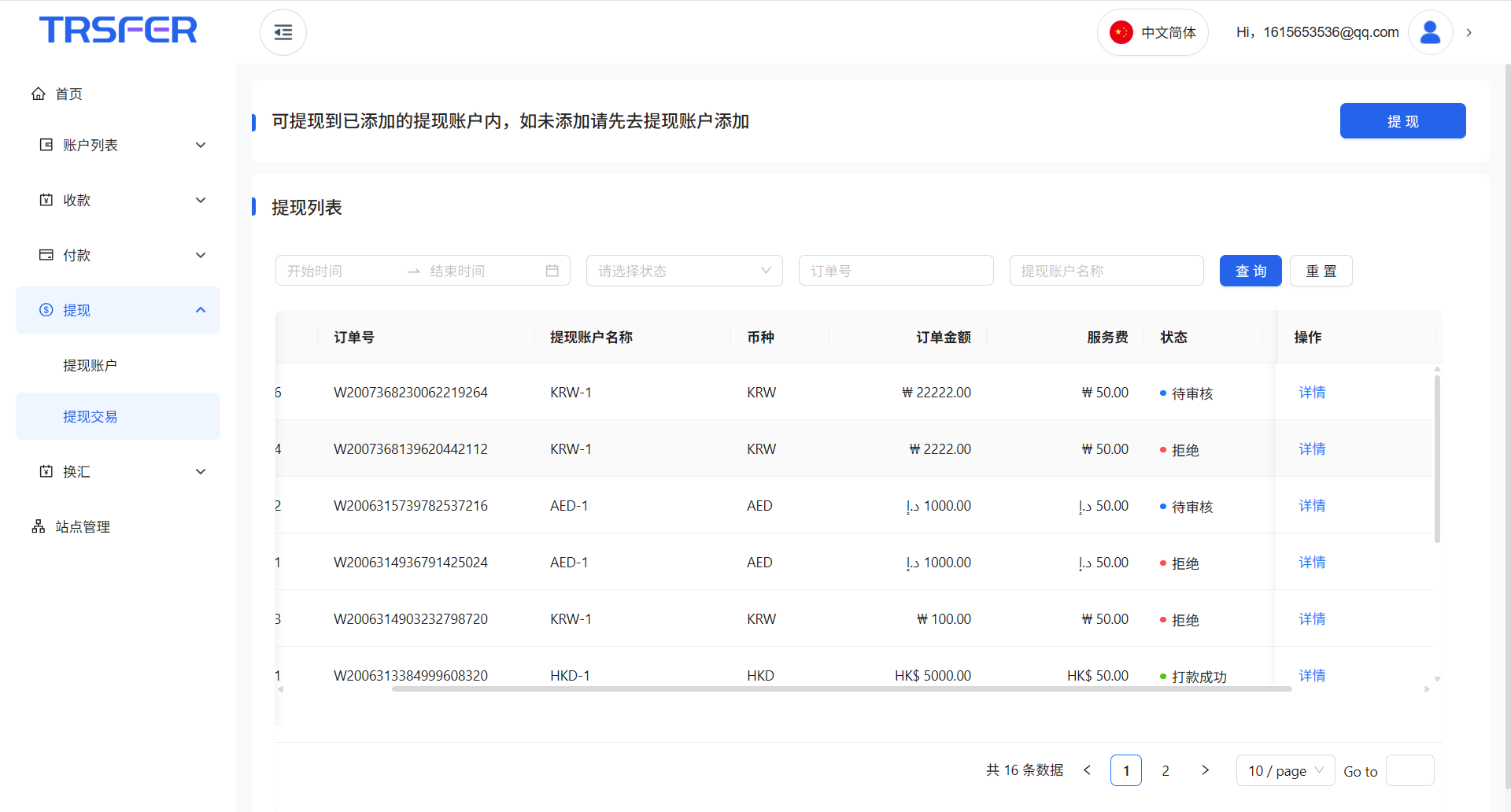Open the 请选择状态 status dropdown

point(684,271)
